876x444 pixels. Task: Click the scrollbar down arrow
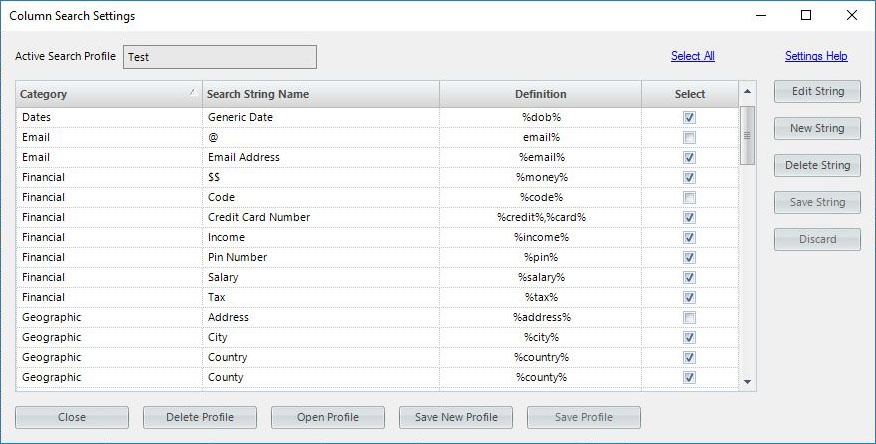pos(747,382)
